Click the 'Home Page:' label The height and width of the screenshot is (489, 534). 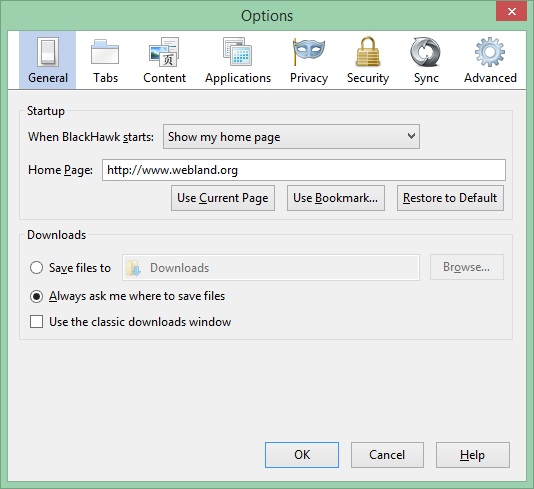point(60,170)
